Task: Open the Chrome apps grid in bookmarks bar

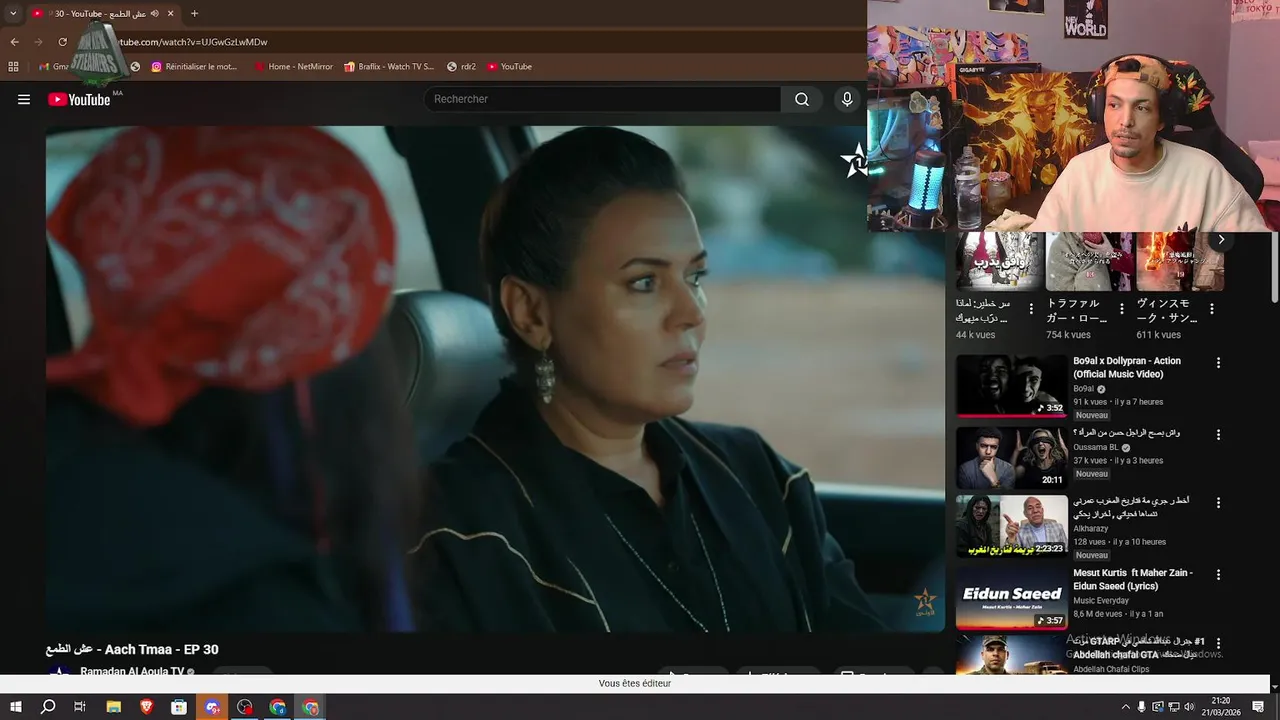Action: (13, 67)
